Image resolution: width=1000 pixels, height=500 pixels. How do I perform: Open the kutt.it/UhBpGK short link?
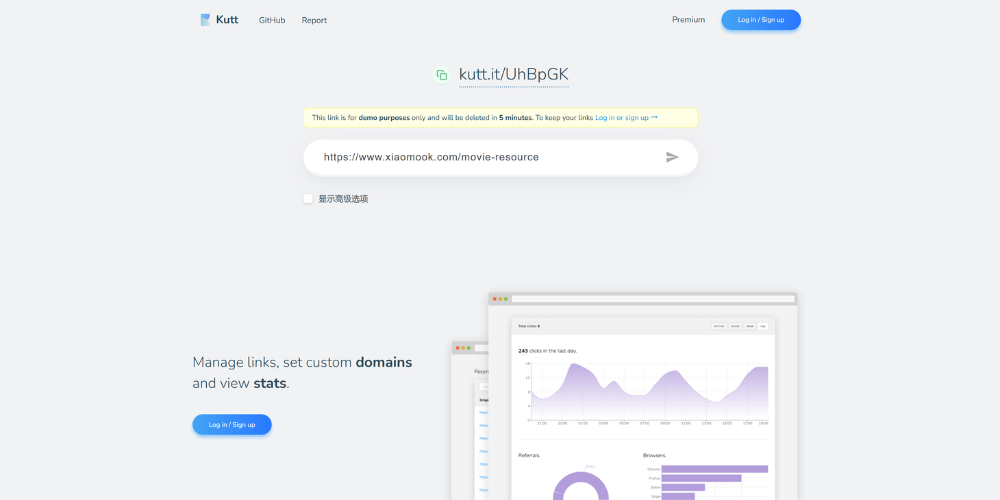point(513,75)
